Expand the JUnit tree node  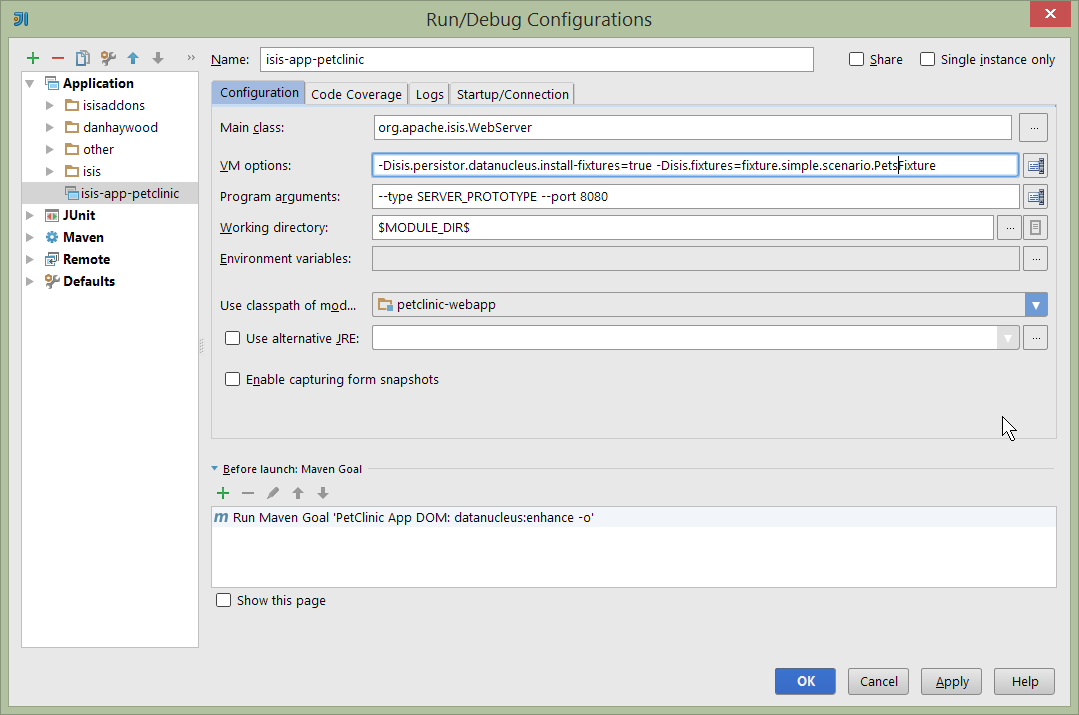coord(30,215)
